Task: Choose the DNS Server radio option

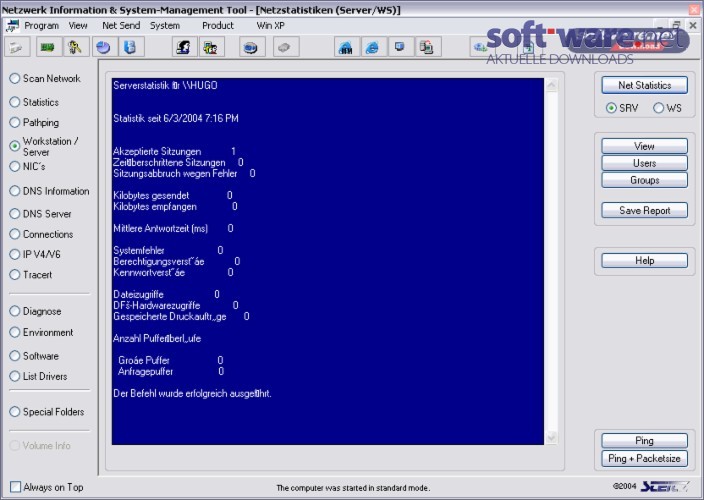Action: click(x=15, y=214)
